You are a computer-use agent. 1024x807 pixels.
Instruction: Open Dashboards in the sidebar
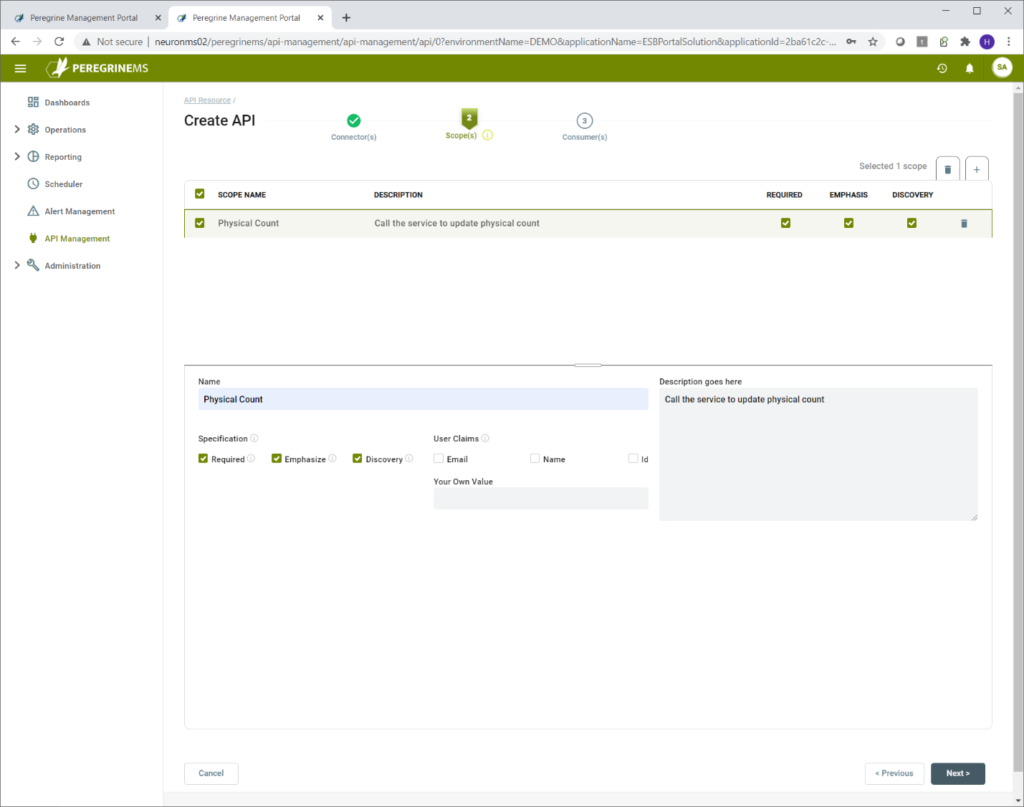[x=67, y=103]
